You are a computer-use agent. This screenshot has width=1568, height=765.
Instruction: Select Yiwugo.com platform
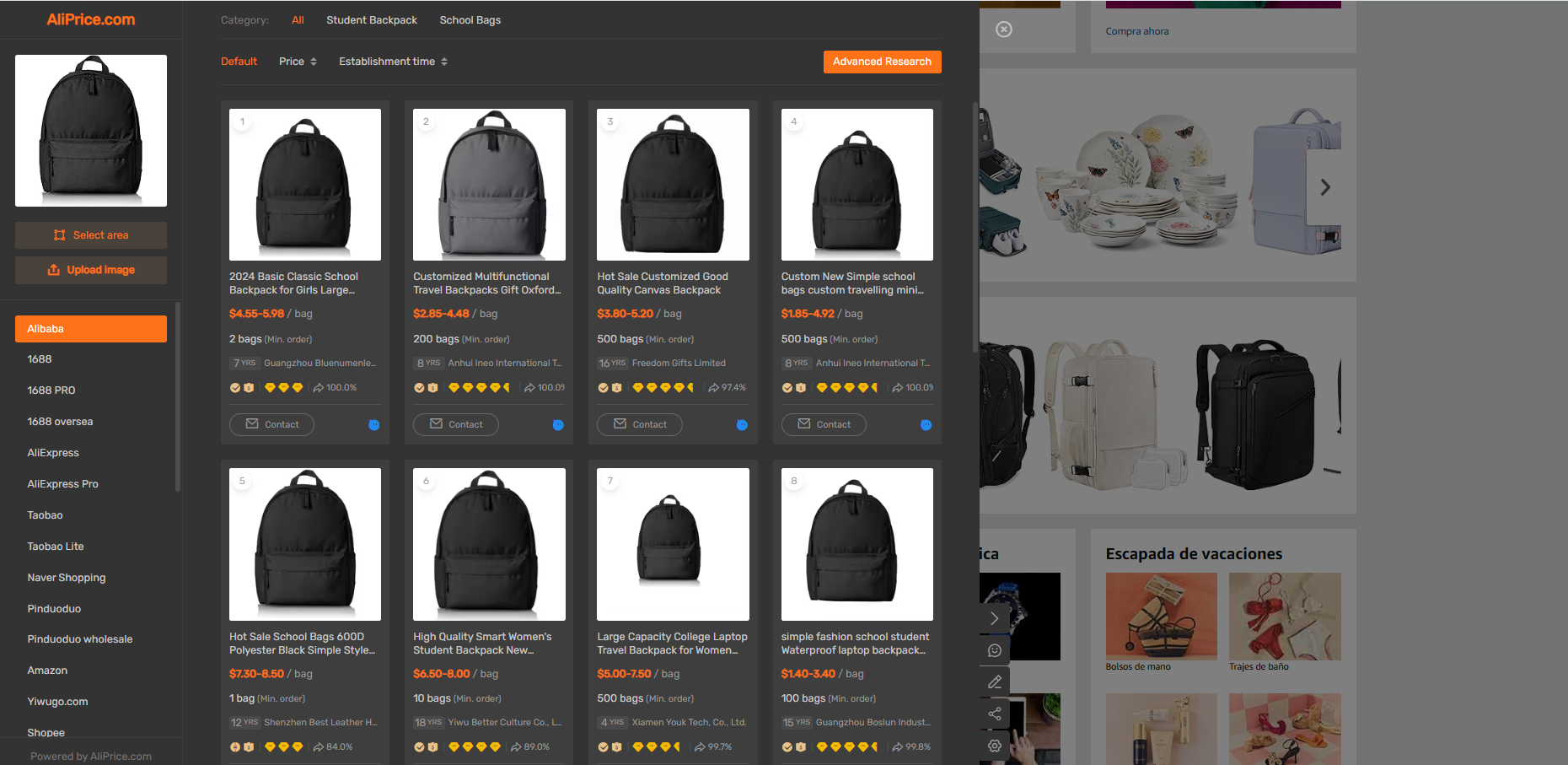57,702
